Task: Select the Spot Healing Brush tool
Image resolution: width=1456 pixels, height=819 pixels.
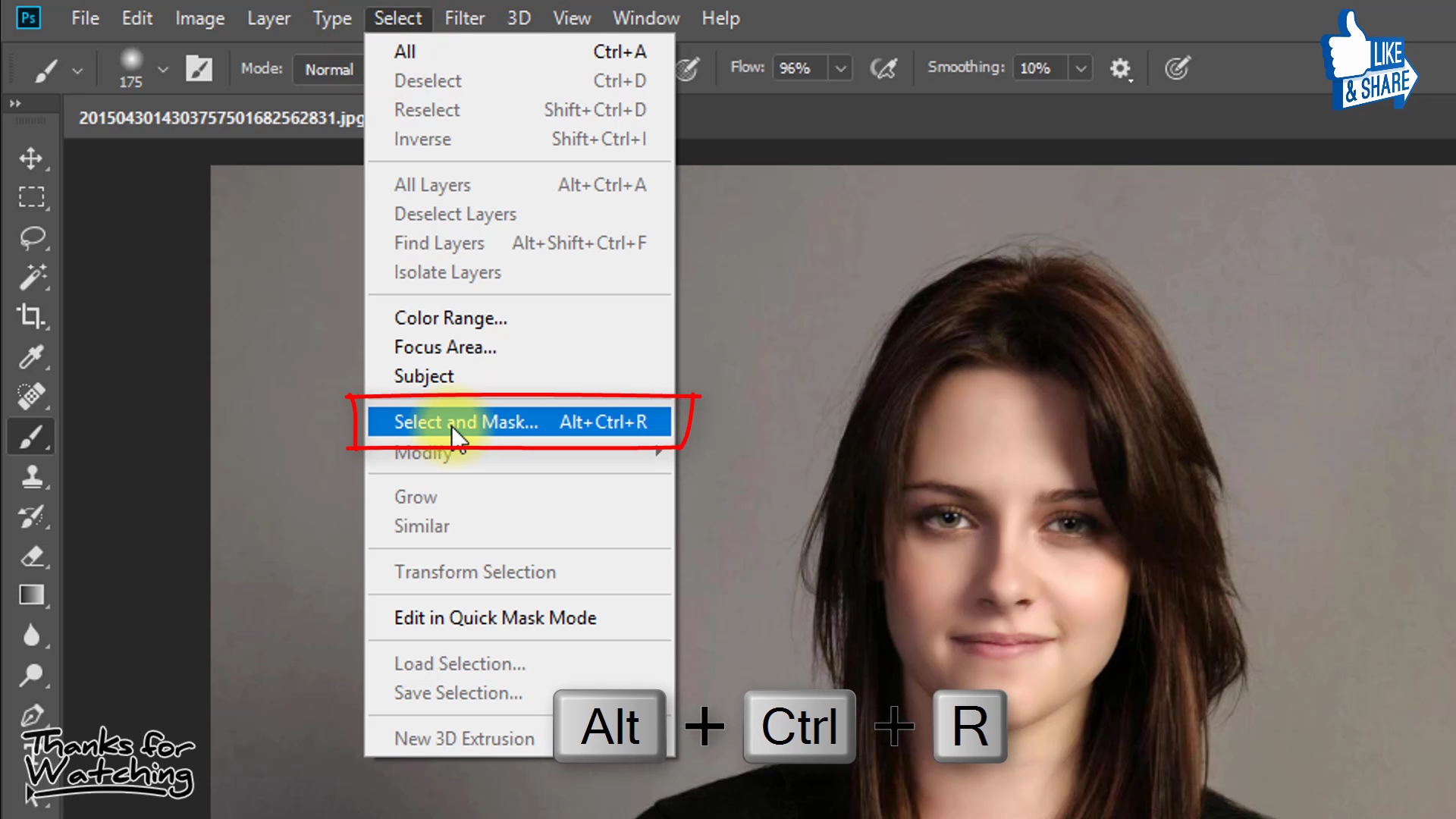Action: [x=33, y=397]
